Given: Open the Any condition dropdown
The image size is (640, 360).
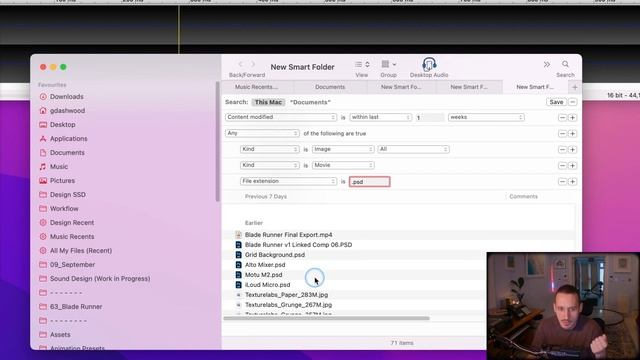Looking at the screenshot, I should click(262, 133).
